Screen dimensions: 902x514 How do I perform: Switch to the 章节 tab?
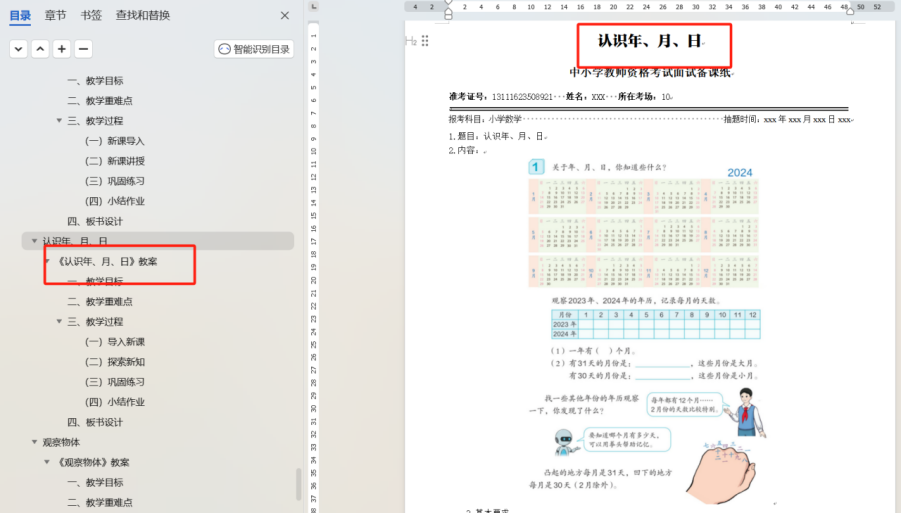(56, 15)
